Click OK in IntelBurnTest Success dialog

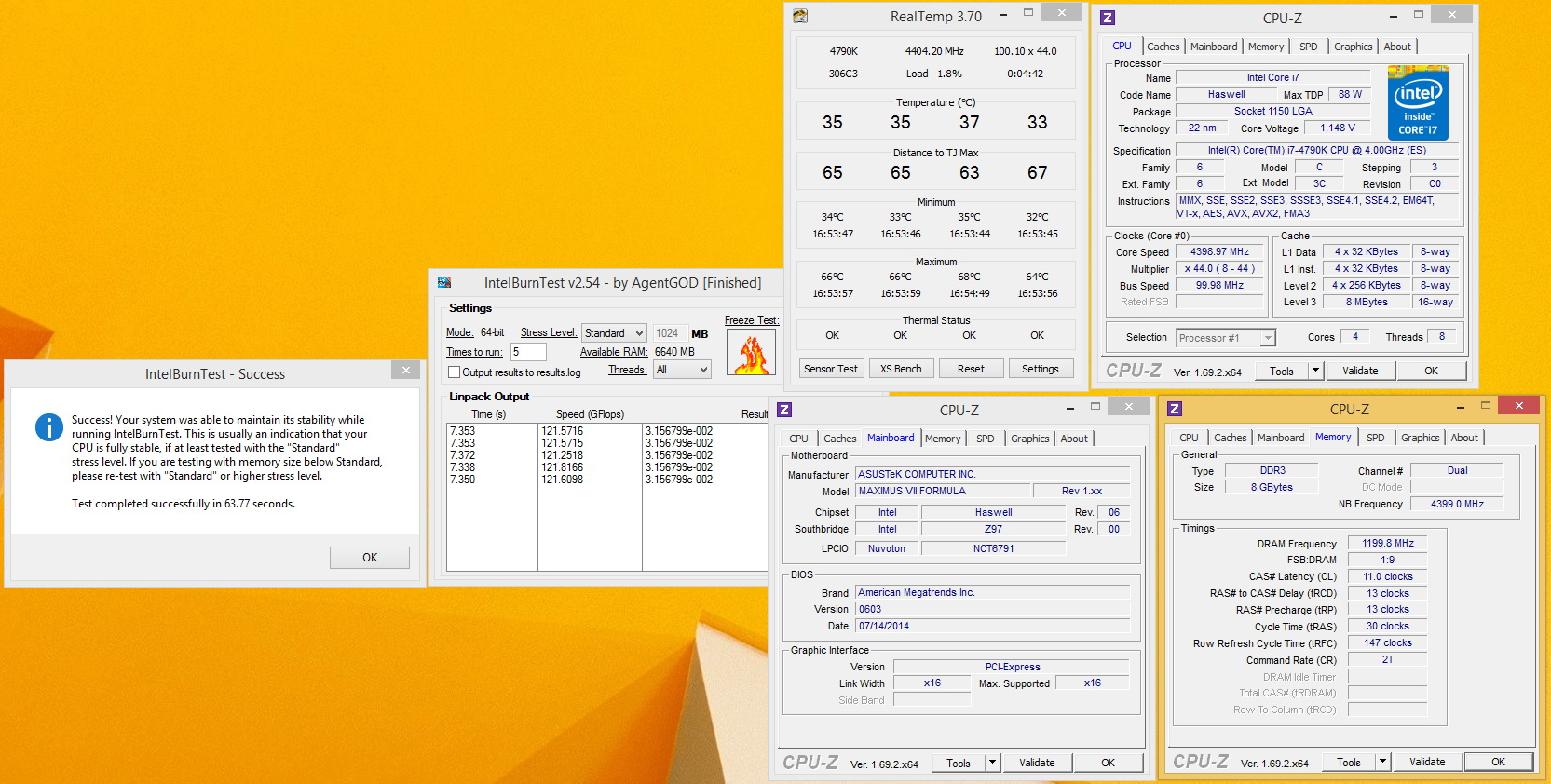pyautogui.click(x=370, y=558)
